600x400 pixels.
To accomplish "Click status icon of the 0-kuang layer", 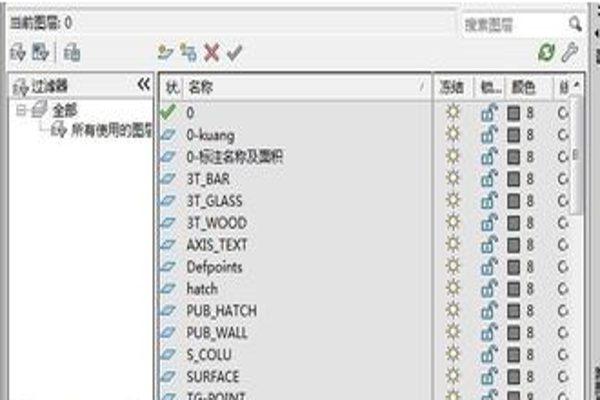I will pyautogui.click(x=168, y=135).
